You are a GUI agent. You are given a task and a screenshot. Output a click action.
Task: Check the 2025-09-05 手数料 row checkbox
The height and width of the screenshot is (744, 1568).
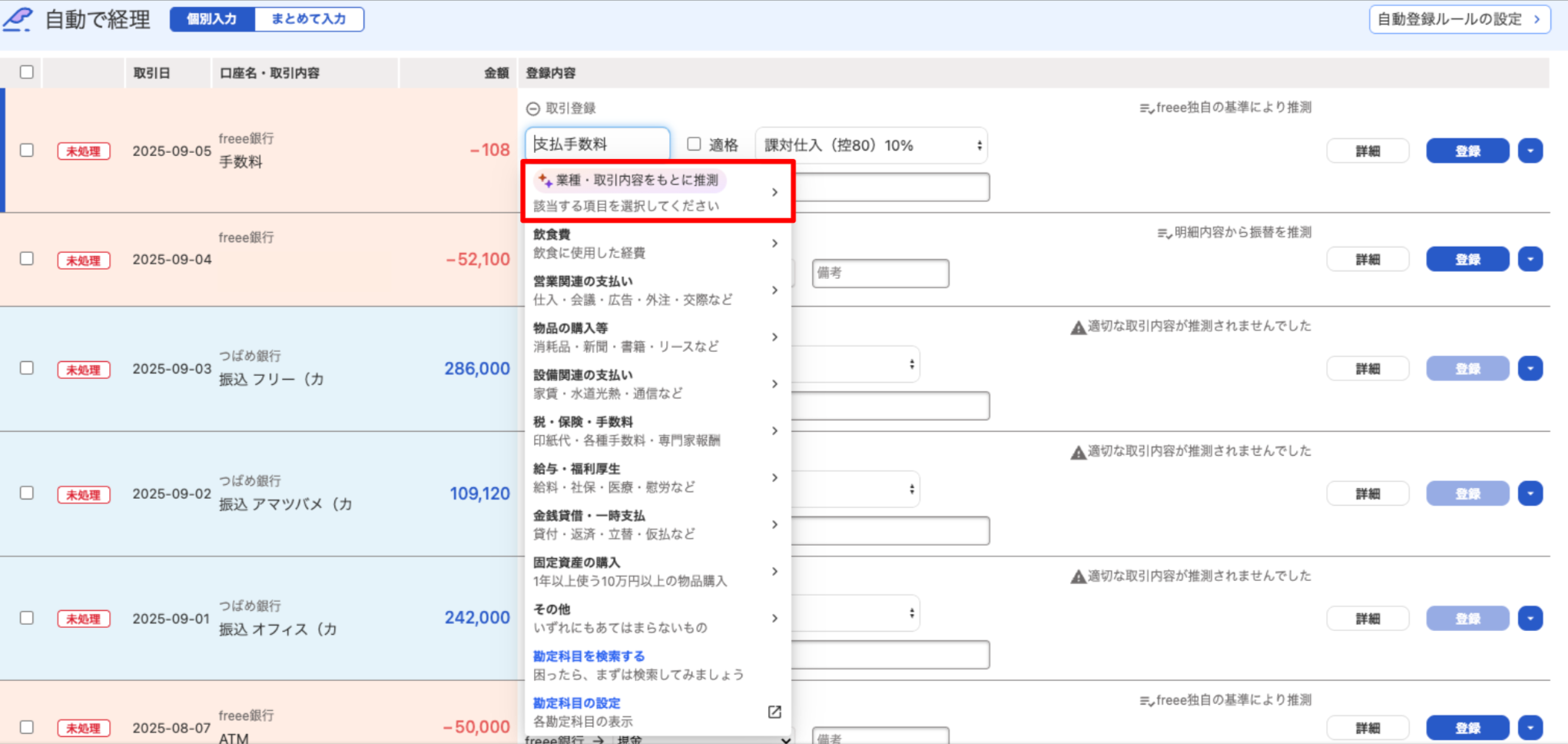tap(27, 150)
